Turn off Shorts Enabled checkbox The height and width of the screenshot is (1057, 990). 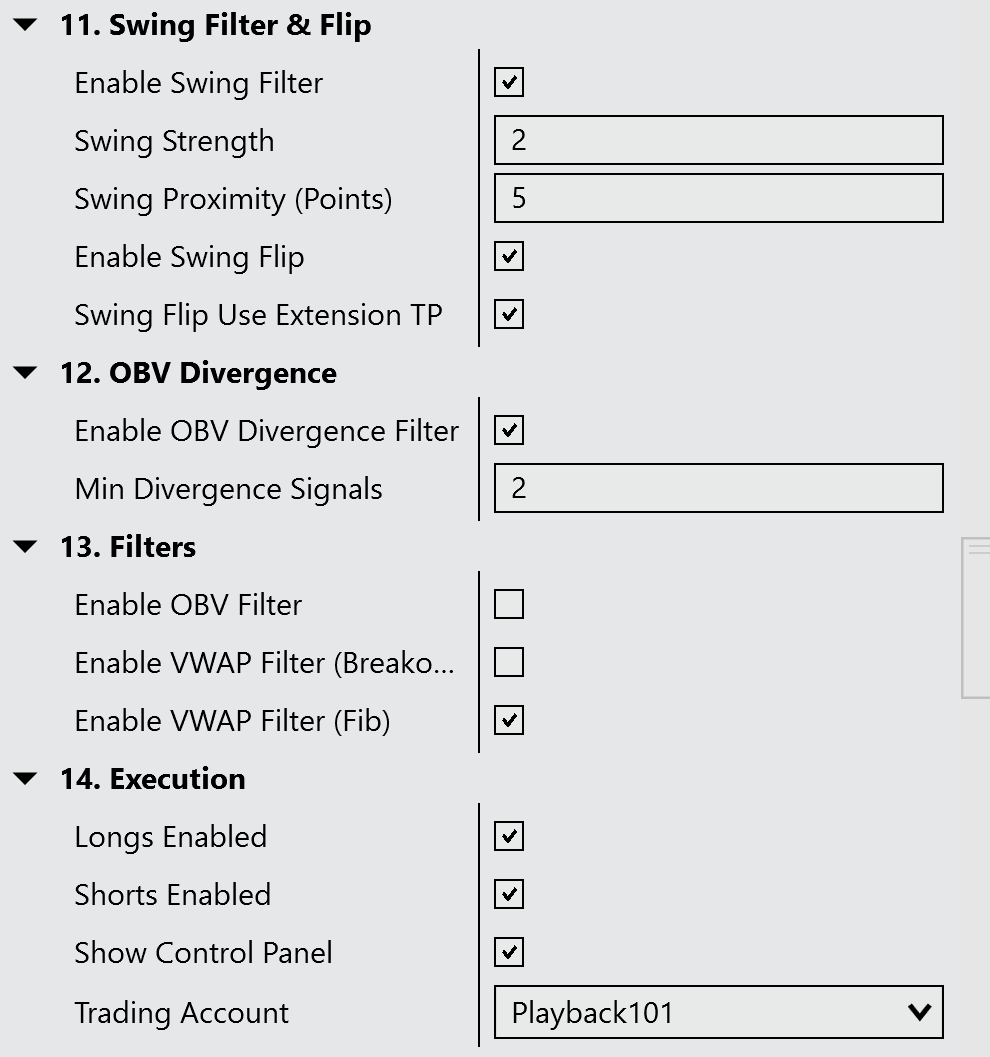[509, 895]
